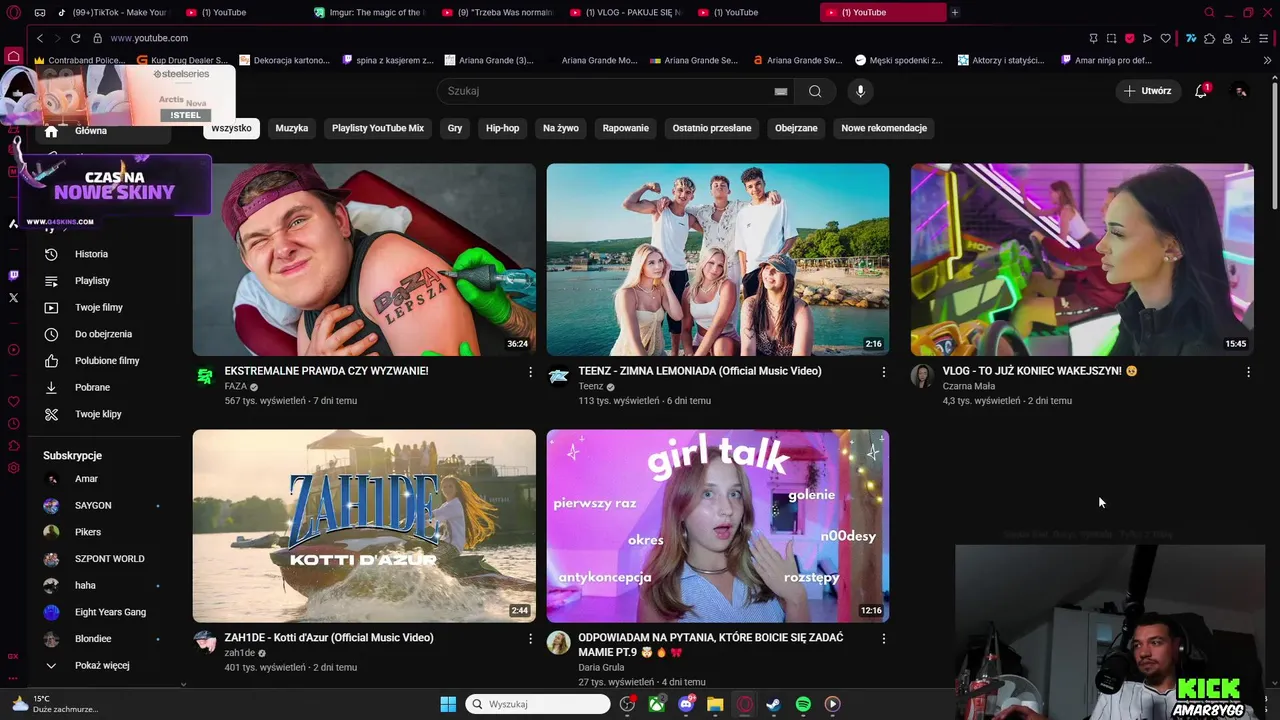Open the Teenz channel avatar
The width and height of the screenshot is (1280, 720).
[559, 376]
